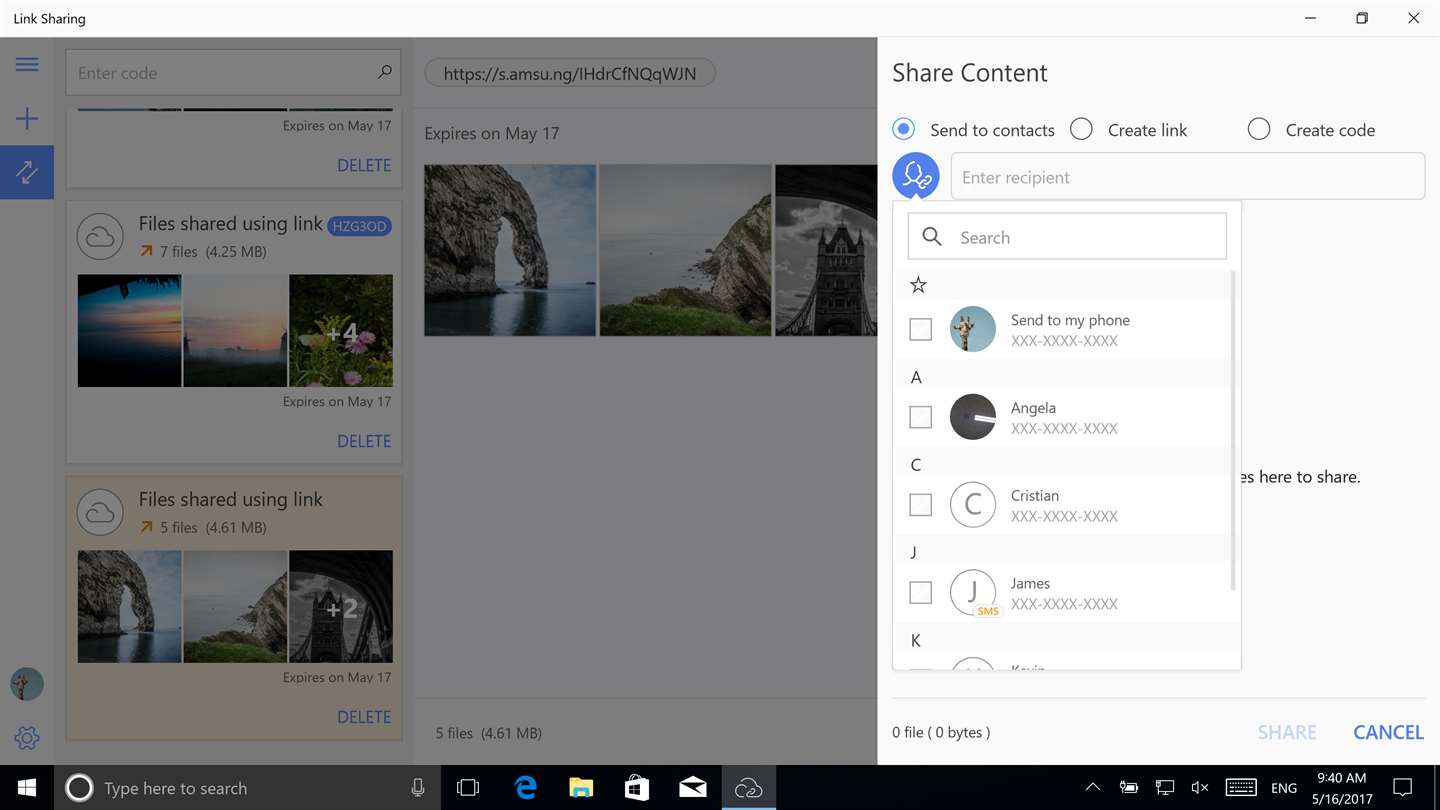Viewport: 1440px width, 810px height.
Task: Show hidden system tray icons chevron
Action: pos(1092,788)
